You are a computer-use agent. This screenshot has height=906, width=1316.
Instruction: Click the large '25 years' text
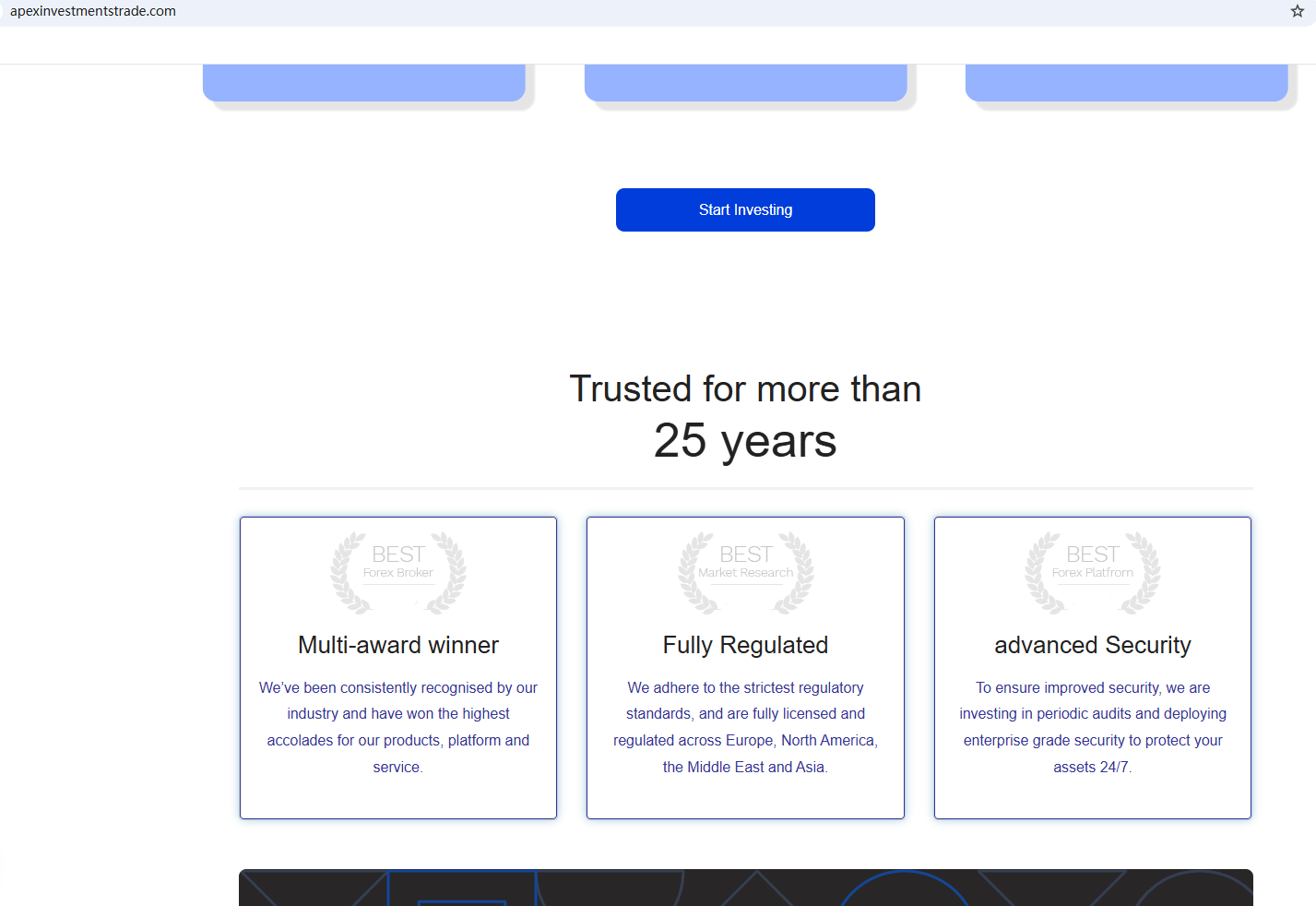pyautogui.click(x=745, y=441)
